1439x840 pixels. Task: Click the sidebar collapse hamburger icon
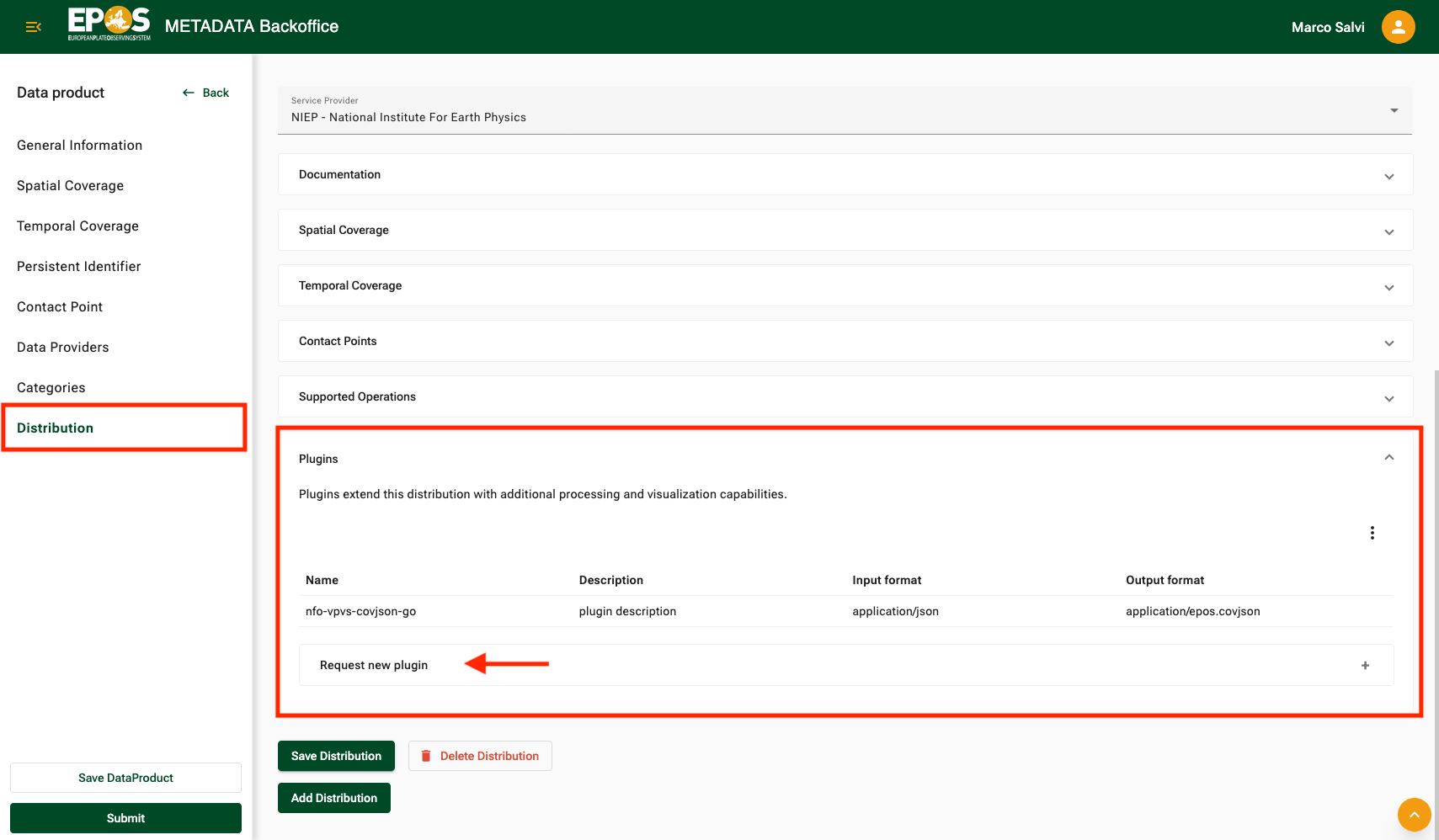pyautogui.click(x=33, y=26)
